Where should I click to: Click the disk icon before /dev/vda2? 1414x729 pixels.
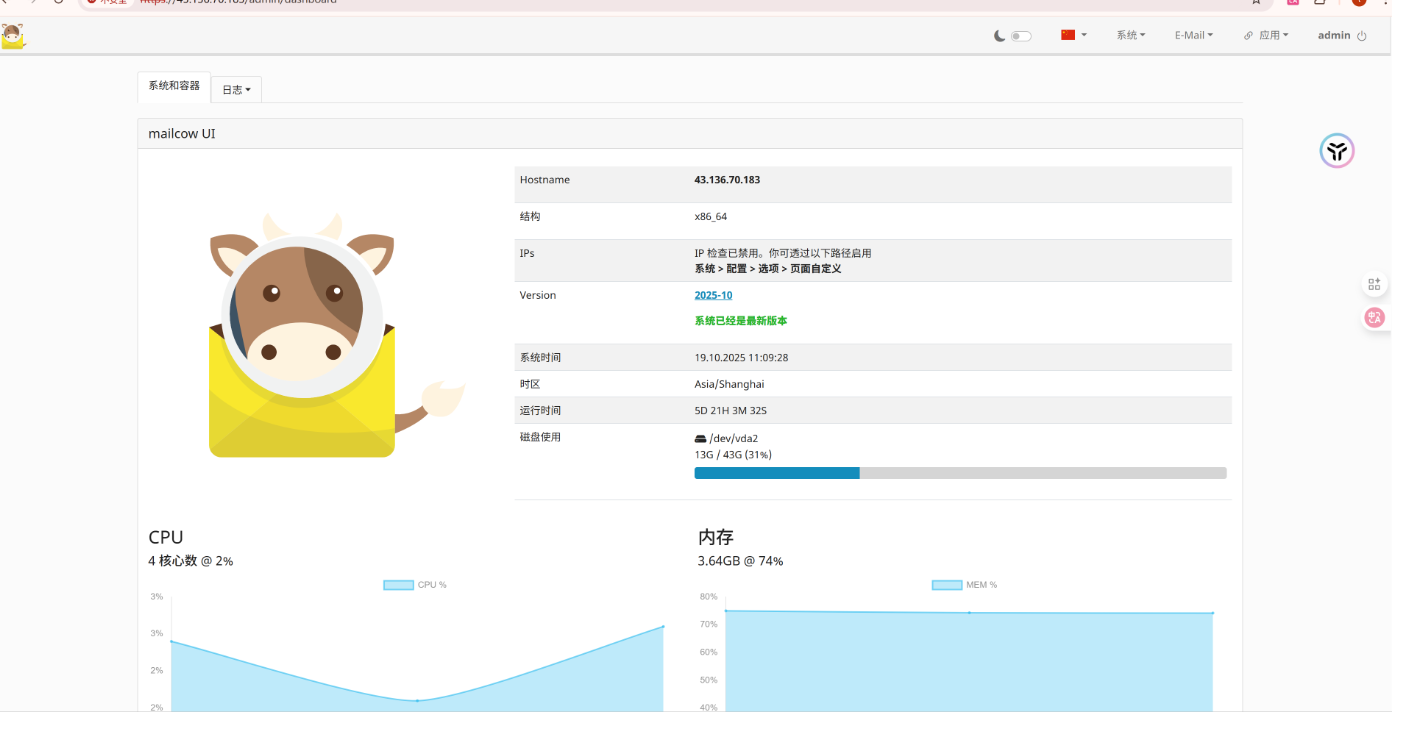point(700,437)
